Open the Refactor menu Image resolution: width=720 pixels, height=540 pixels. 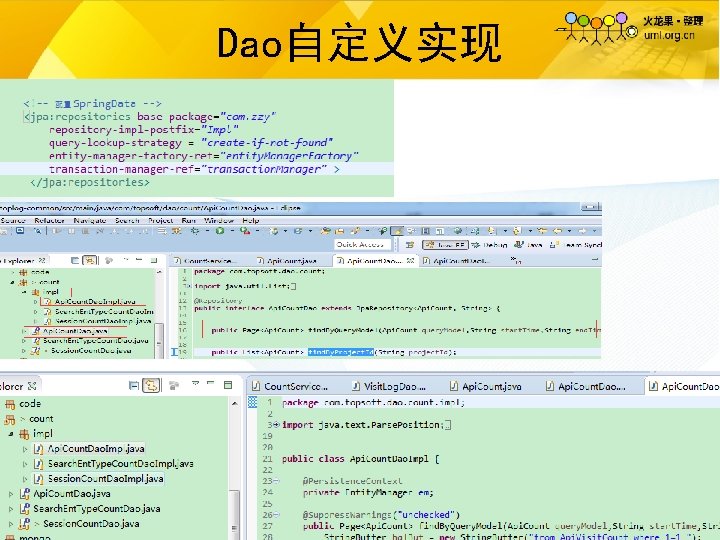tap(49, 220)
